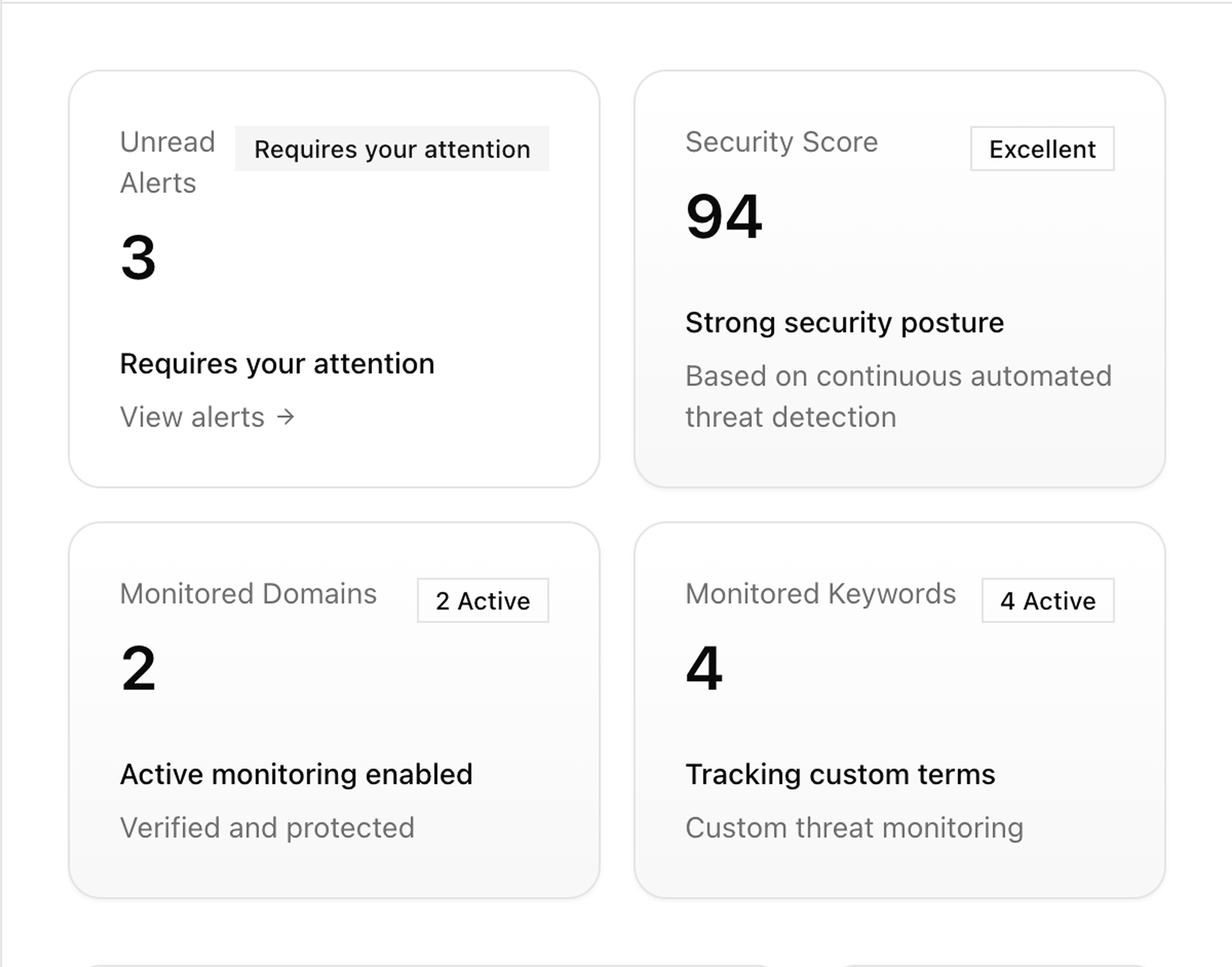The height and width of the screenshot is (967, 1232).
Task: Select the Requires your attention badge
Action: 392,149
